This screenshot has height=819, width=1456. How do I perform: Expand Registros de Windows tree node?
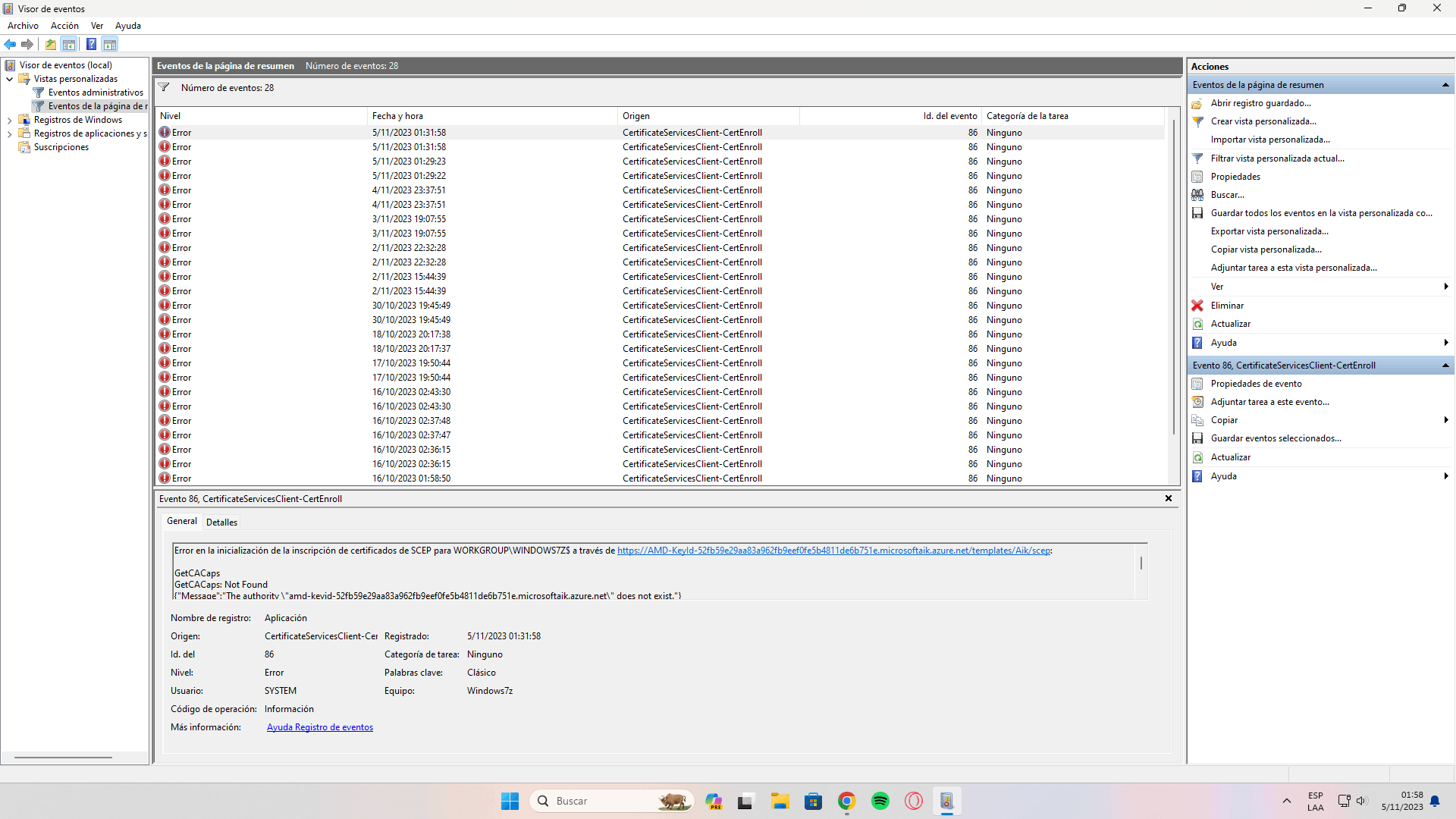[9, 120]
